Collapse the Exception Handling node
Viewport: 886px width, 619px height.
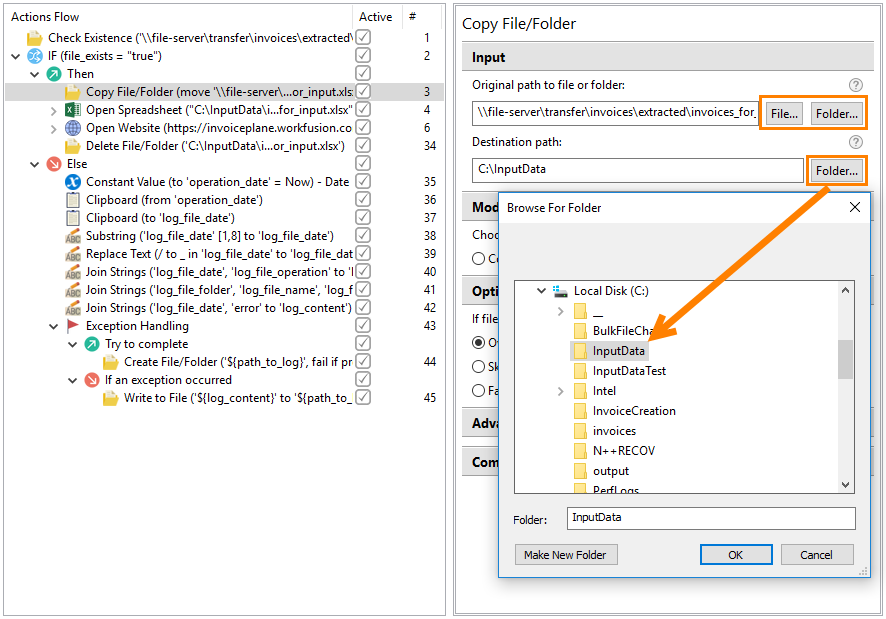[54, 327]
